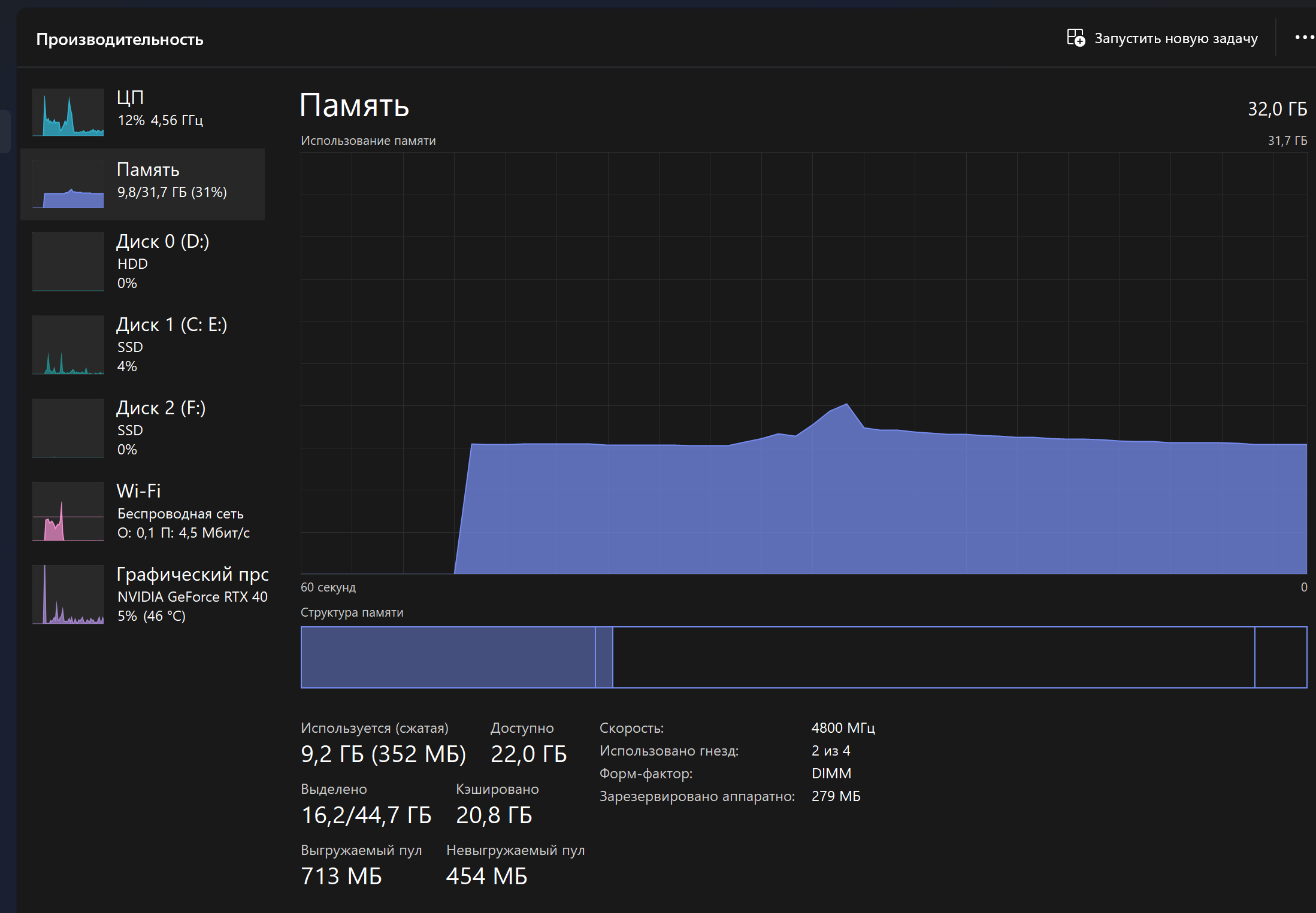
Task: Click the '31,7 ГБ' graph maximum label
Action: [1287, 141]
